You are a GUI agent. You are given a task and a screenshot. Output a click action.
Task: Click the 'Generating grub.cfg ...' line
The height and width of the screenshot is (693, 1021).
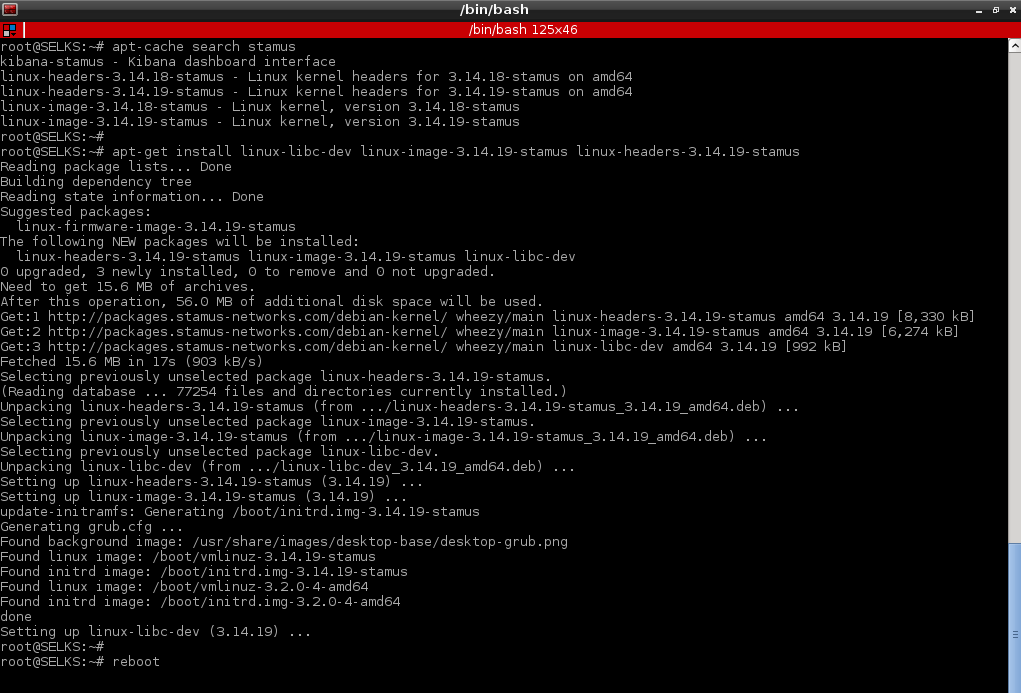[92, 526]
